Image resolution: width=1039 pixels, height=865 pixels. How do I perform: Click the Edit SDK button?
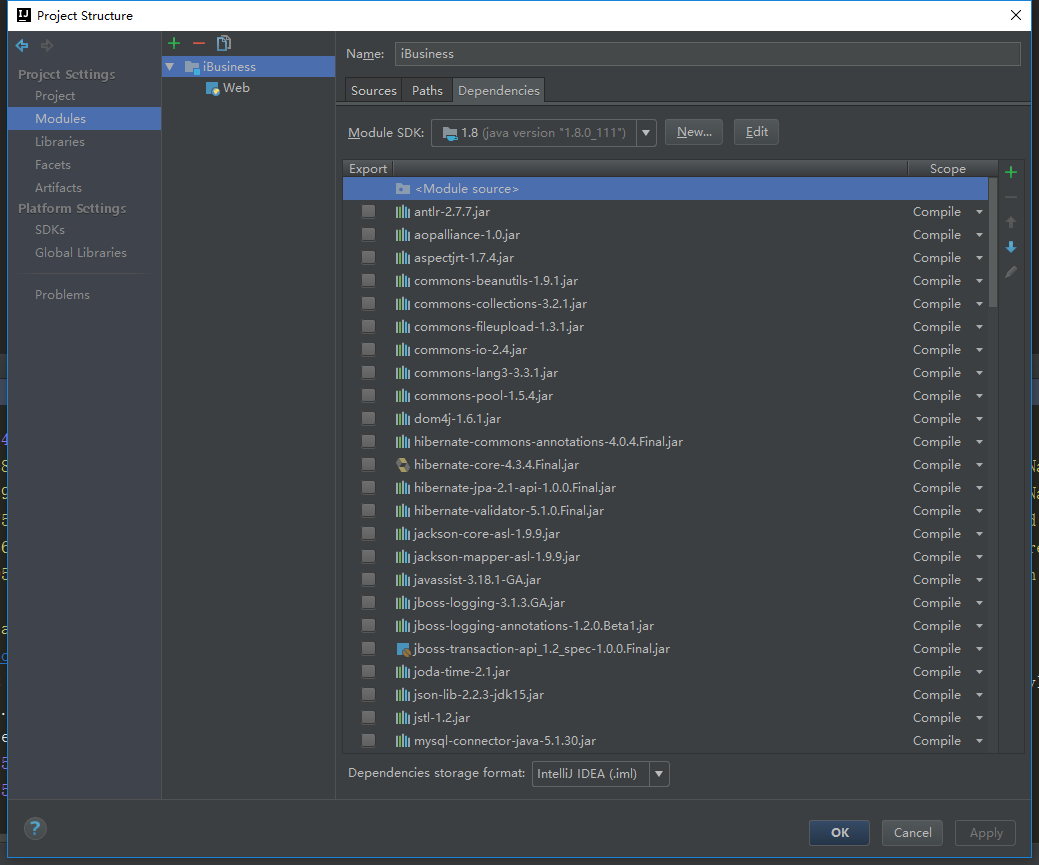(x=756, y=132)
